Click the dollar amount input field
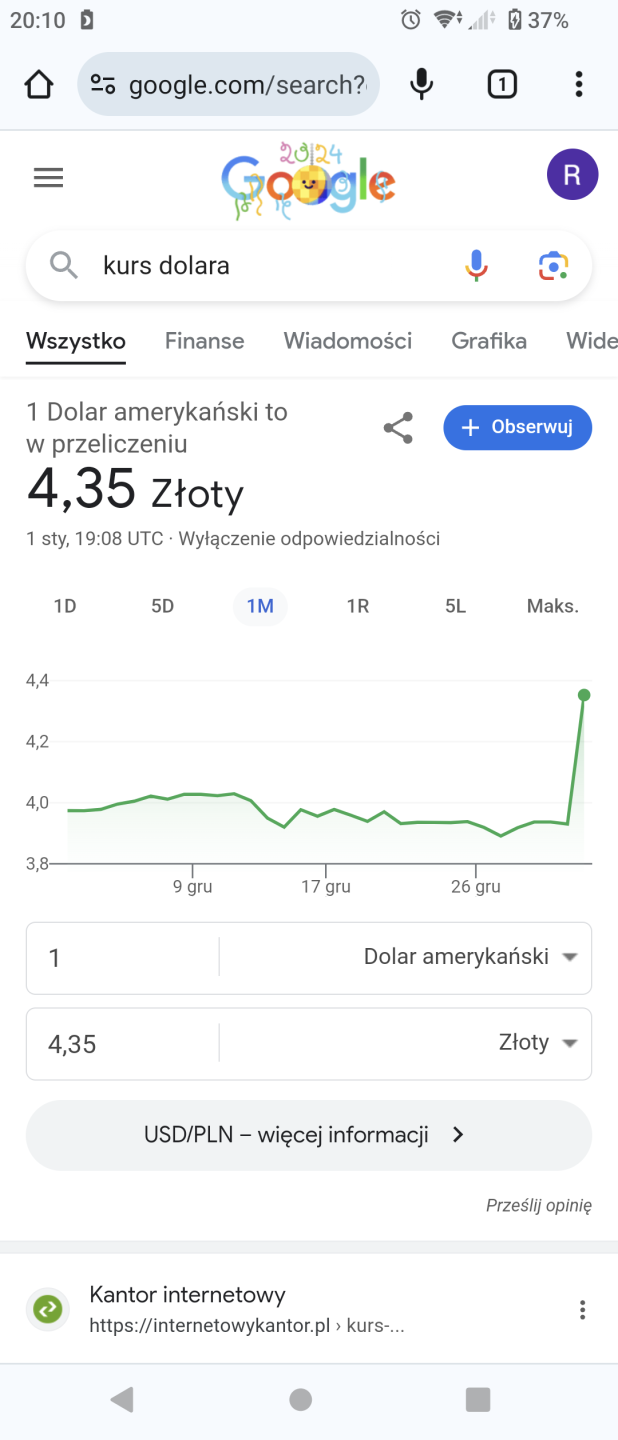 coord(120,958)
